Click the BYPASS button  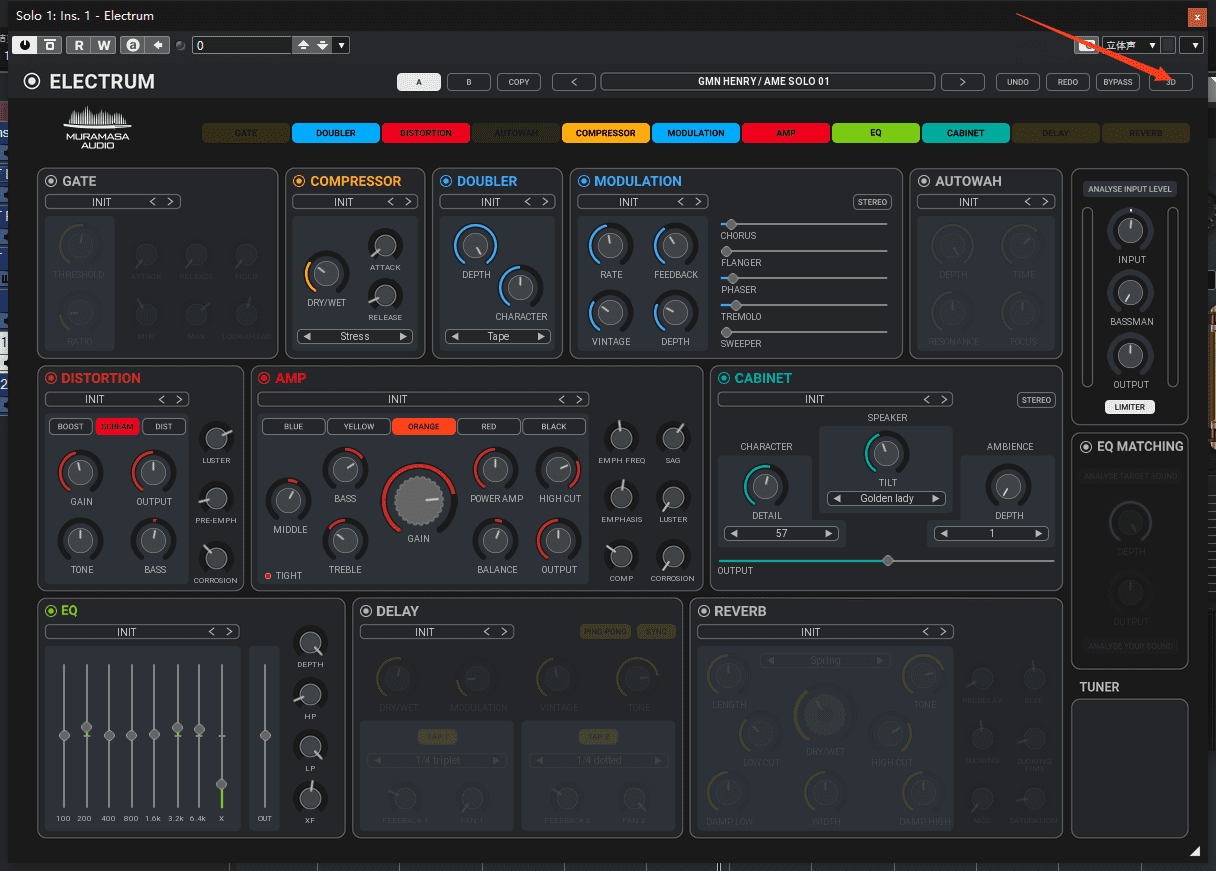pos(1118,82)
